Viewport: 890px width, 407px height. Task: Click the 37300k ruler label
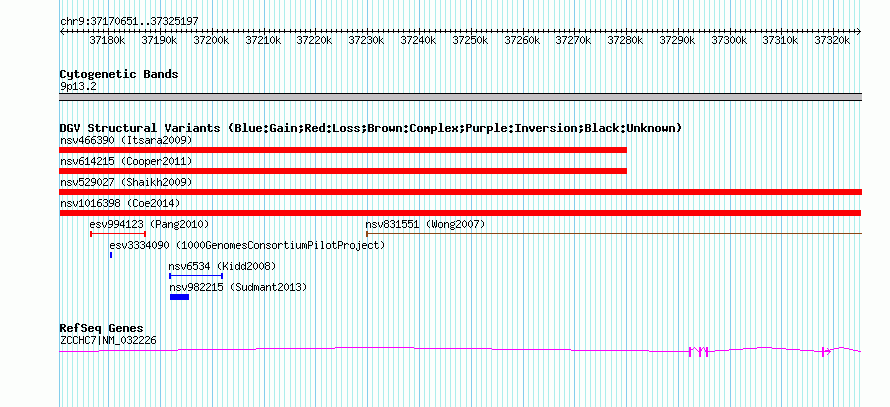tap(729, 40)
